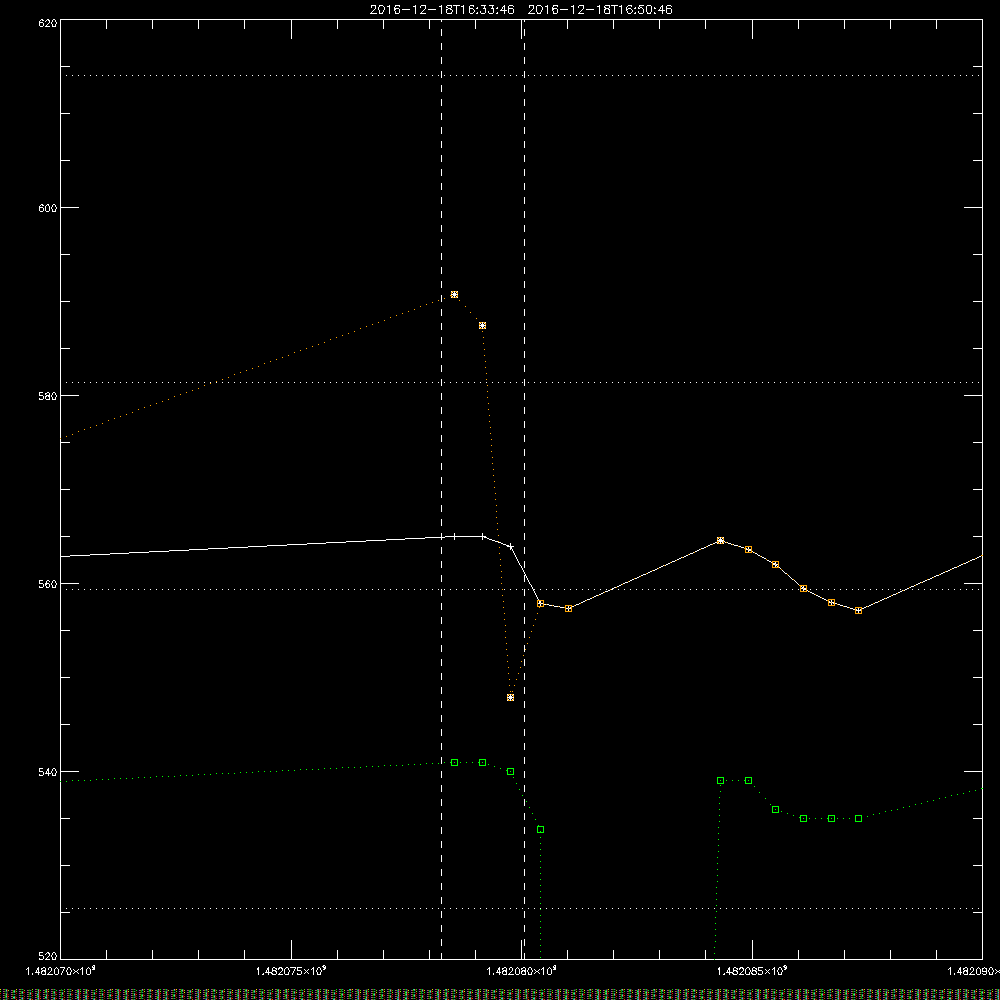This screenshot has height=1000, width=1000.
Task: Click the truncated 1.482090 x-axis label
Action: (973, 971)
